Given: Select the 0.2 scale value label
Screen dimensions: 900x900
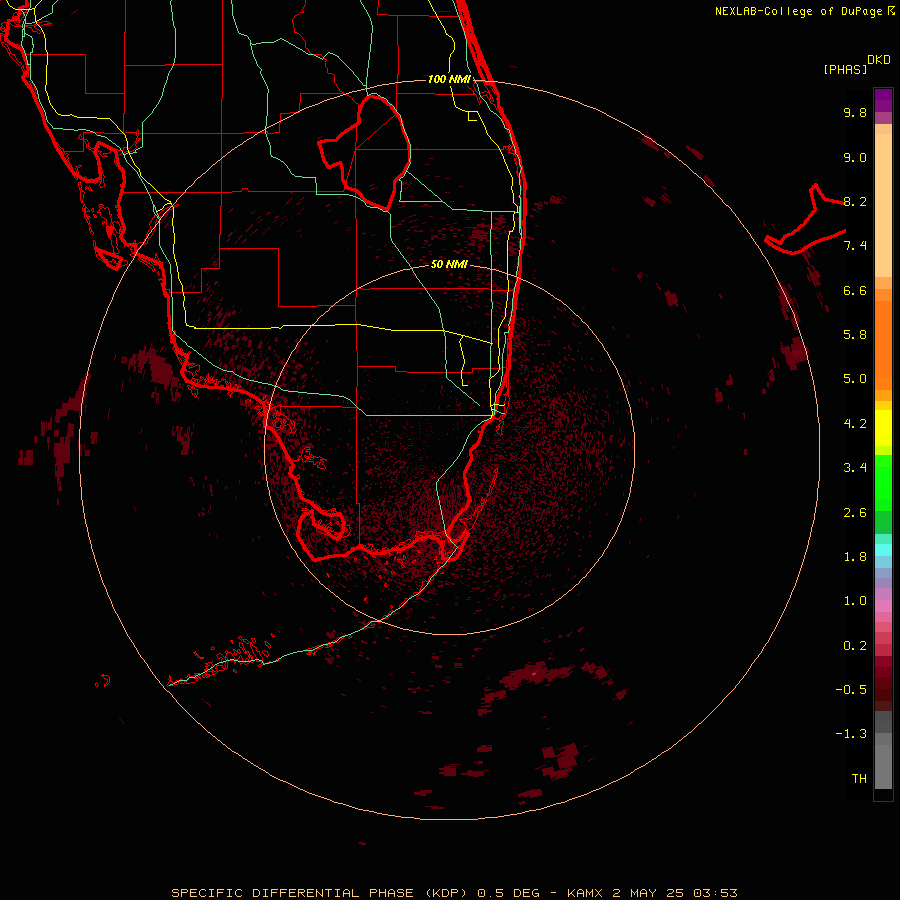Looking at the screenshot, I should (x=855, y=646).
